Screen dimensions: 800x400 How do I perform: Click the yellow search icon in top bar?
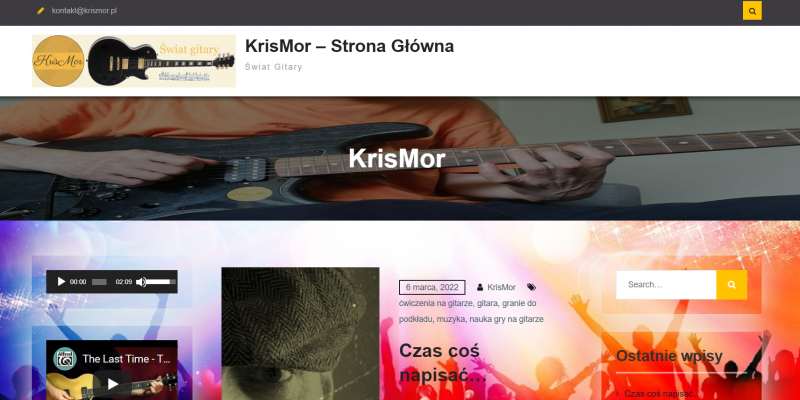click(x=752, y=11)
